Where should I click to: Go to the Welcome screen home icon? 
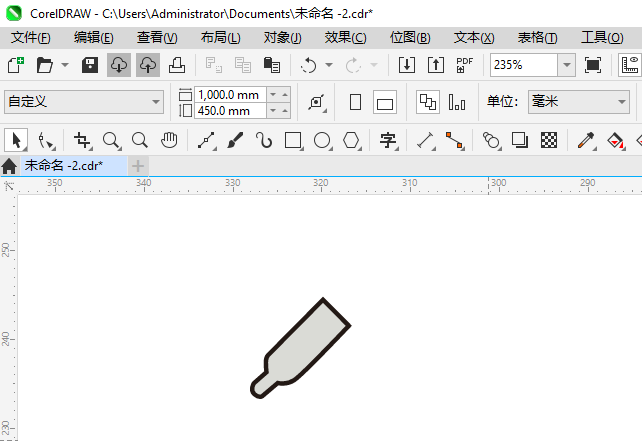(9, 166)
